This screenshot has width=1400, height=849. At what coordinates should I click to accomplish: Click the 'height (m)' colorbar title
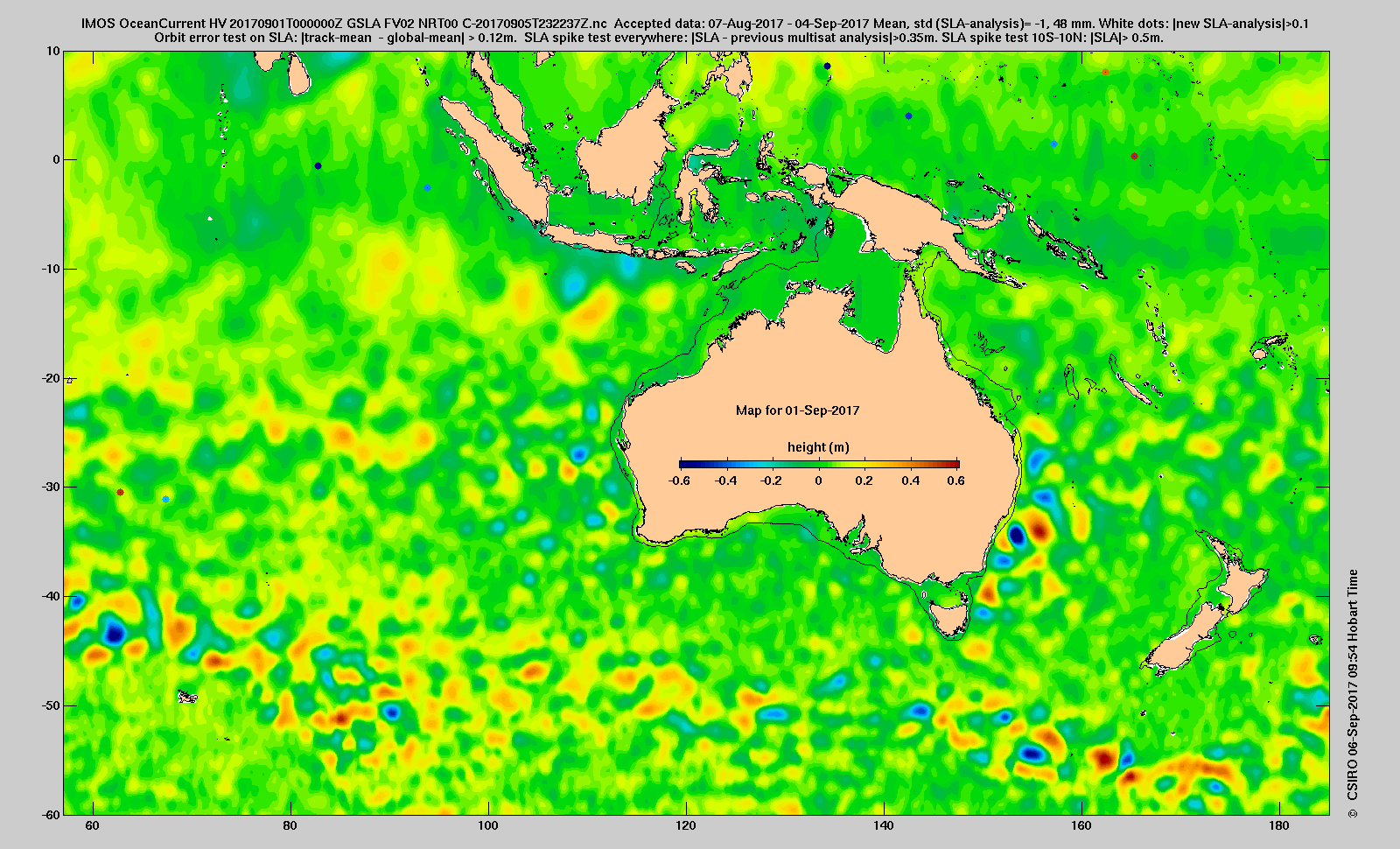click(x=818, y=447)
